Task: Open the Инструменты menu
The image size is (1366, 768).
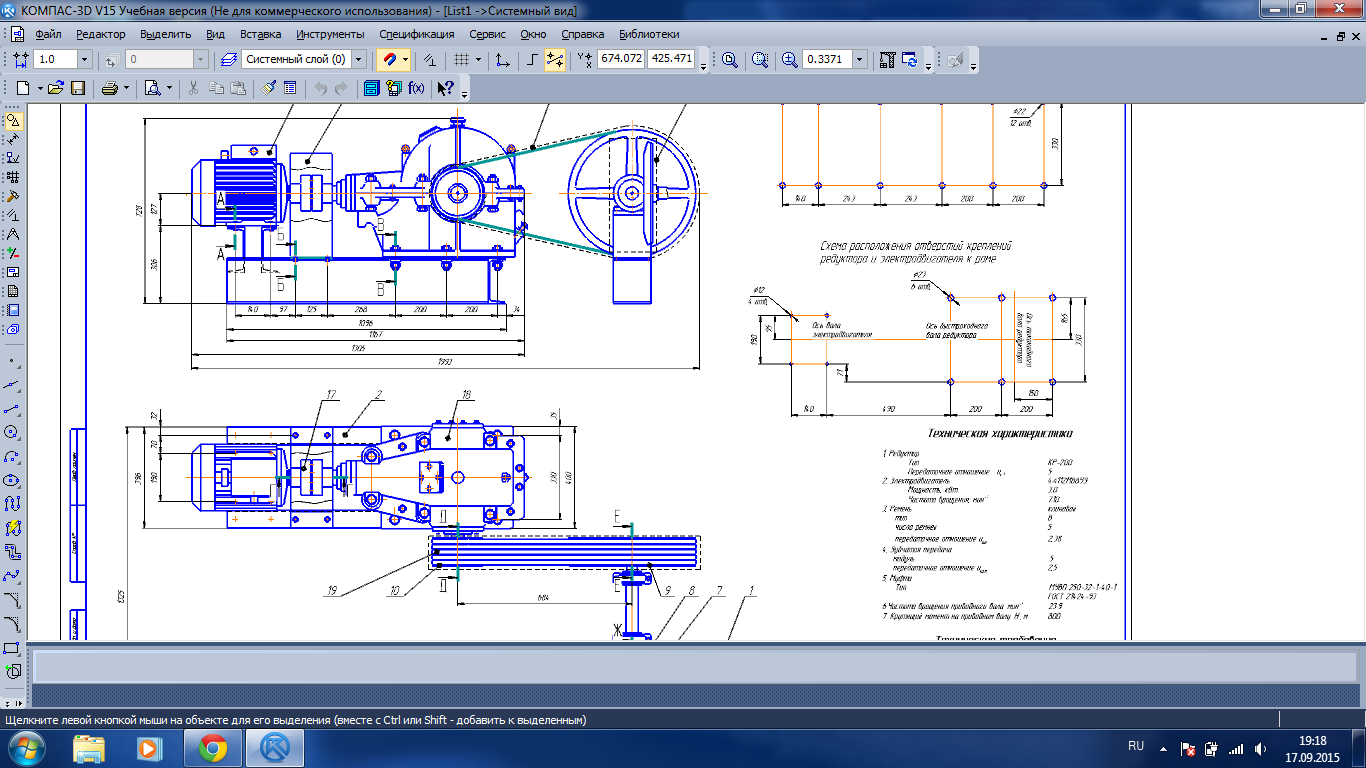Action: tap(330, 33)
